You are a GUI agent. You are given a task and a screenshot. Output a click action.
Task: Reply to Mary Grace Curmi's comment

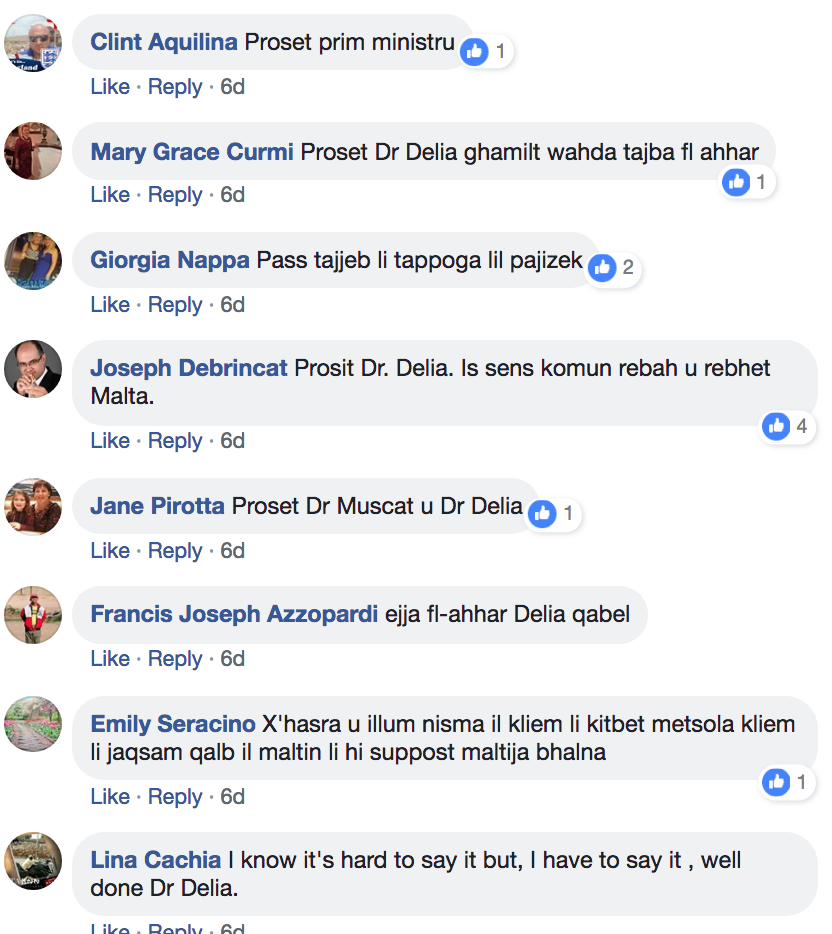tap(175, 195)
